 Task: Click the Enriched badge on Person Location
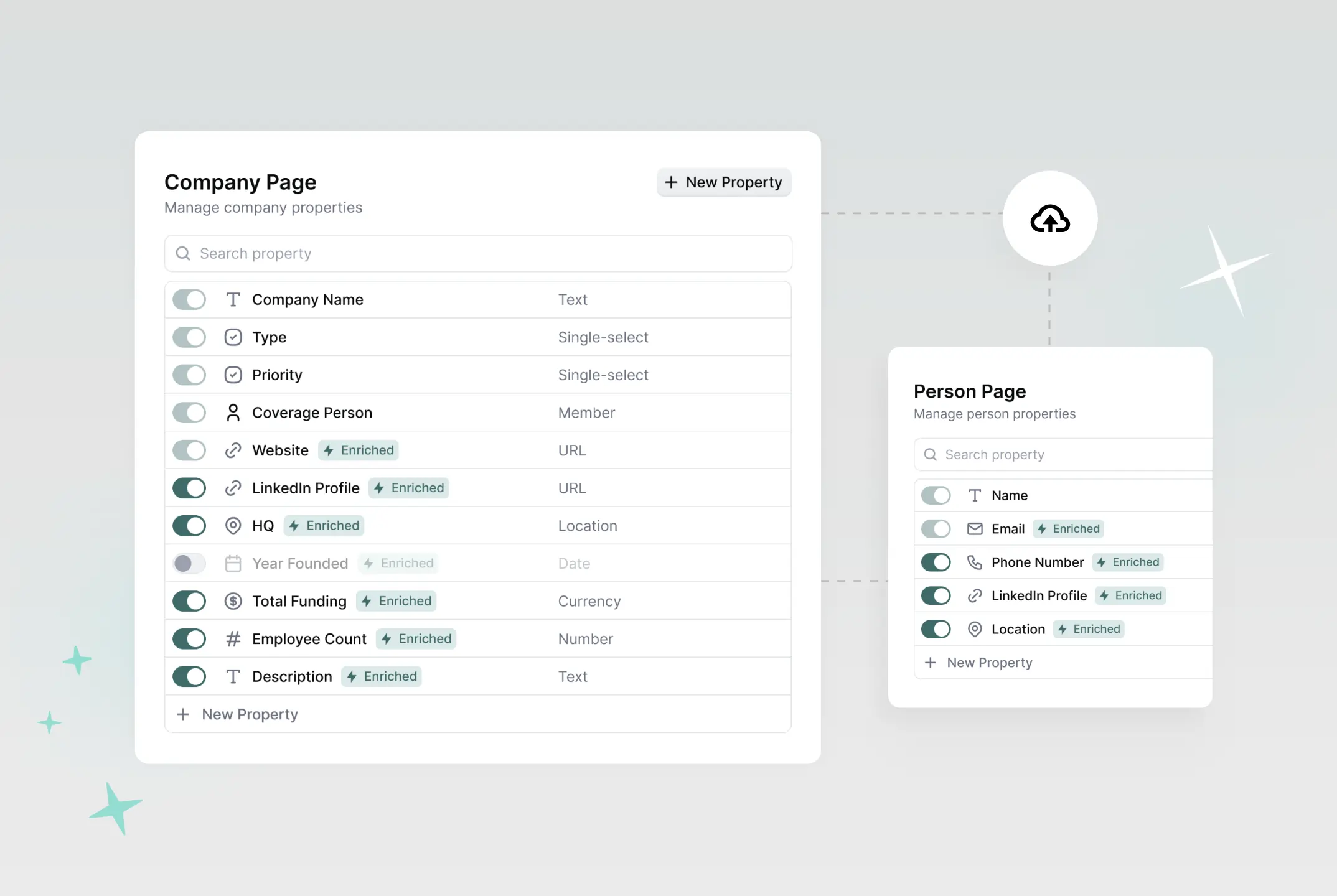point(1089,629)
